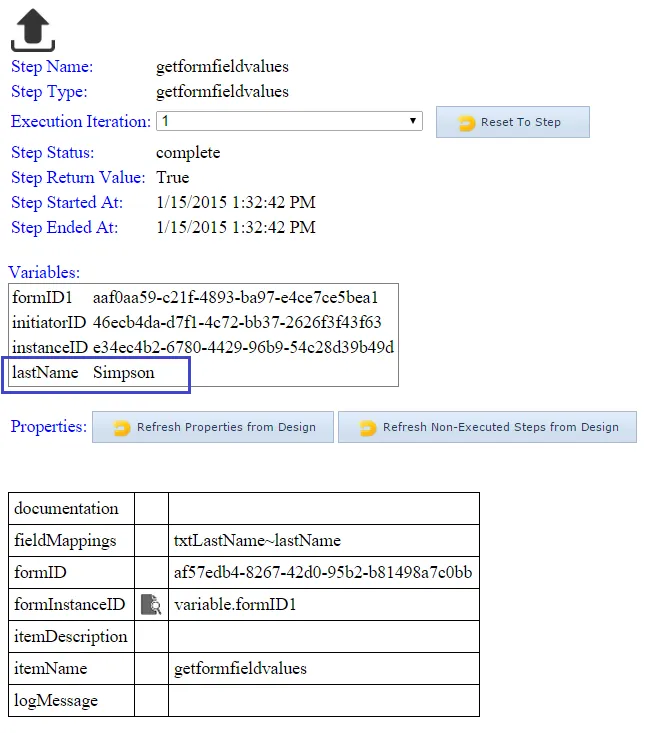Click the Step Name label
662x733 pixels.
coord(52,66)
